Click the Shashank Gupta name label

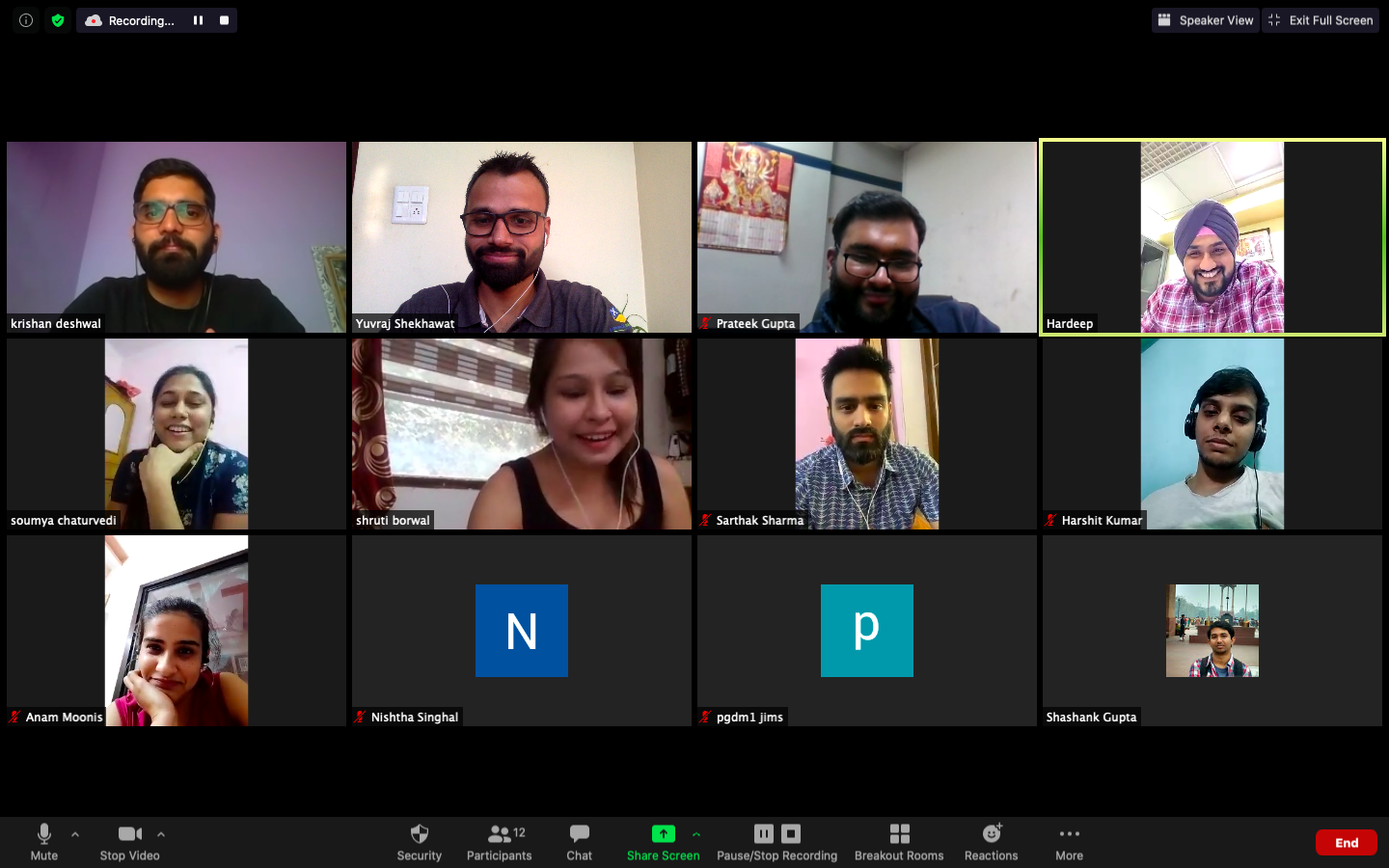(x=1091, y=718)
